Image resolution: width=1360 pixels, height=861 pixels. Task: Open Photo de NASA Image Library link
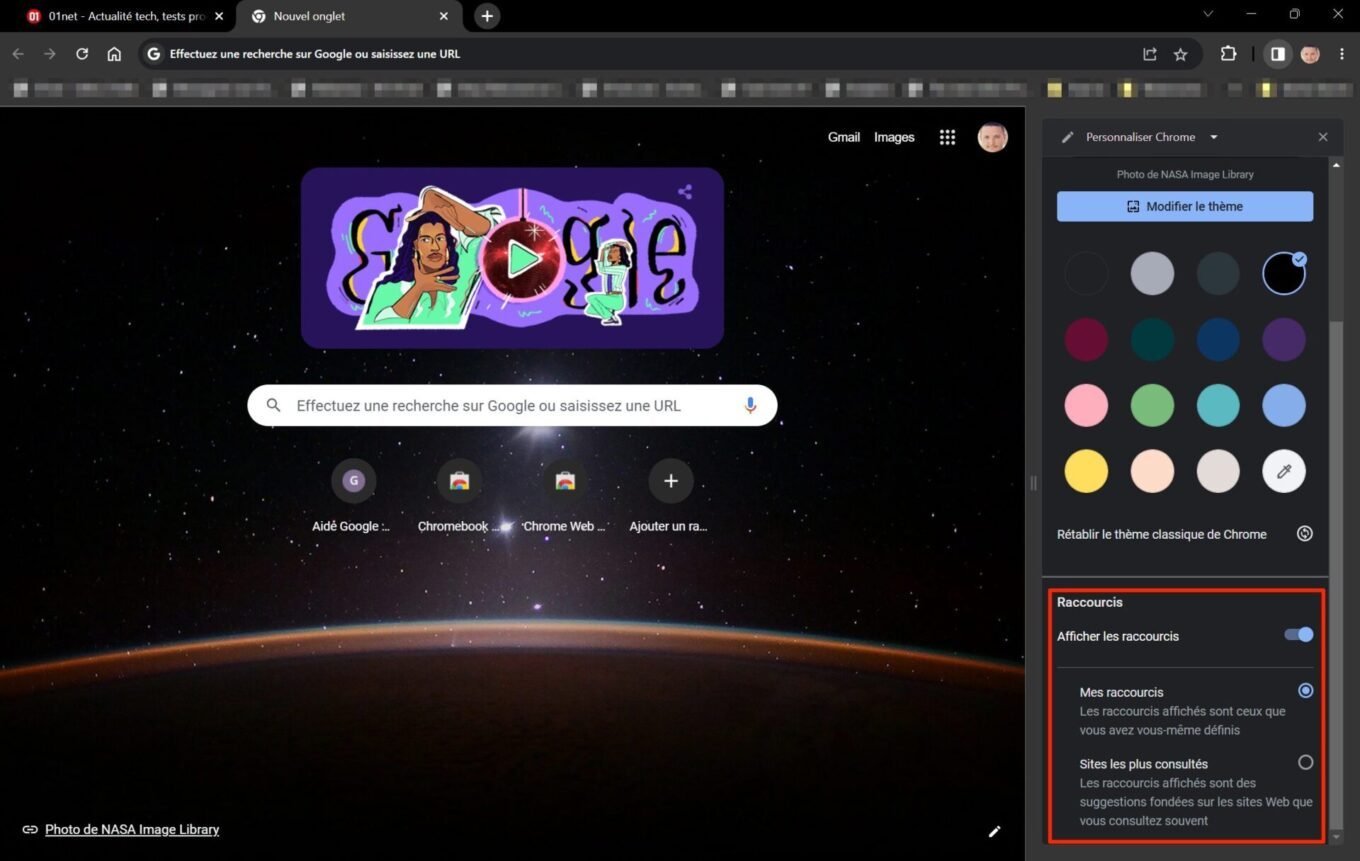[132, 829]
